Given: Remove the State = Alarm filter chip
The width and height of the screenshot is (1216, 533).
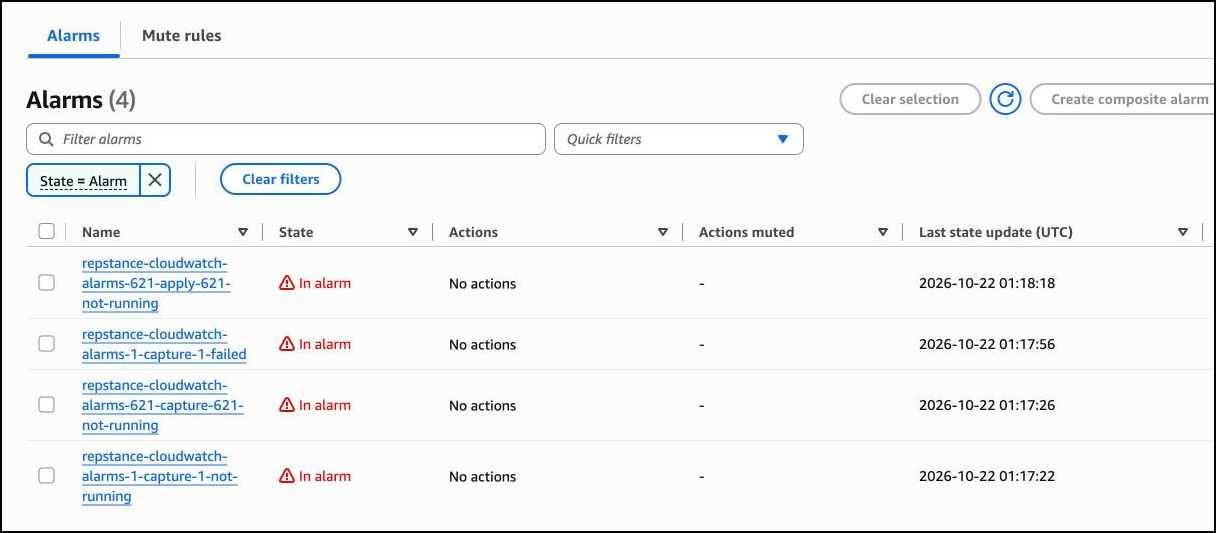Looking at the screenshot, I should [x=155, y=180].
